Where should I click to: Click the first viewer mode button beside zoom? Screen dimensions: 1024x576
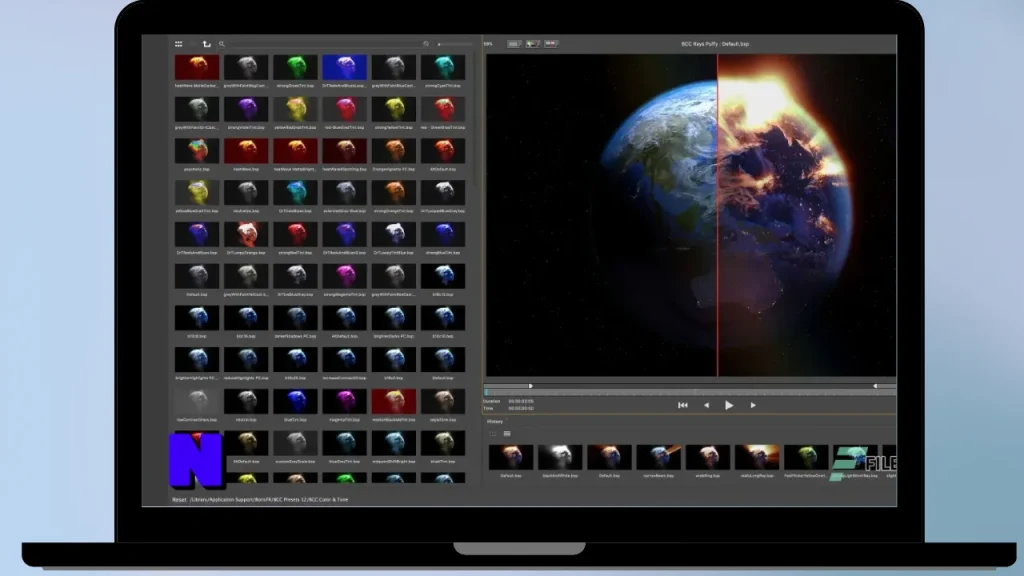tap(514, 44)
